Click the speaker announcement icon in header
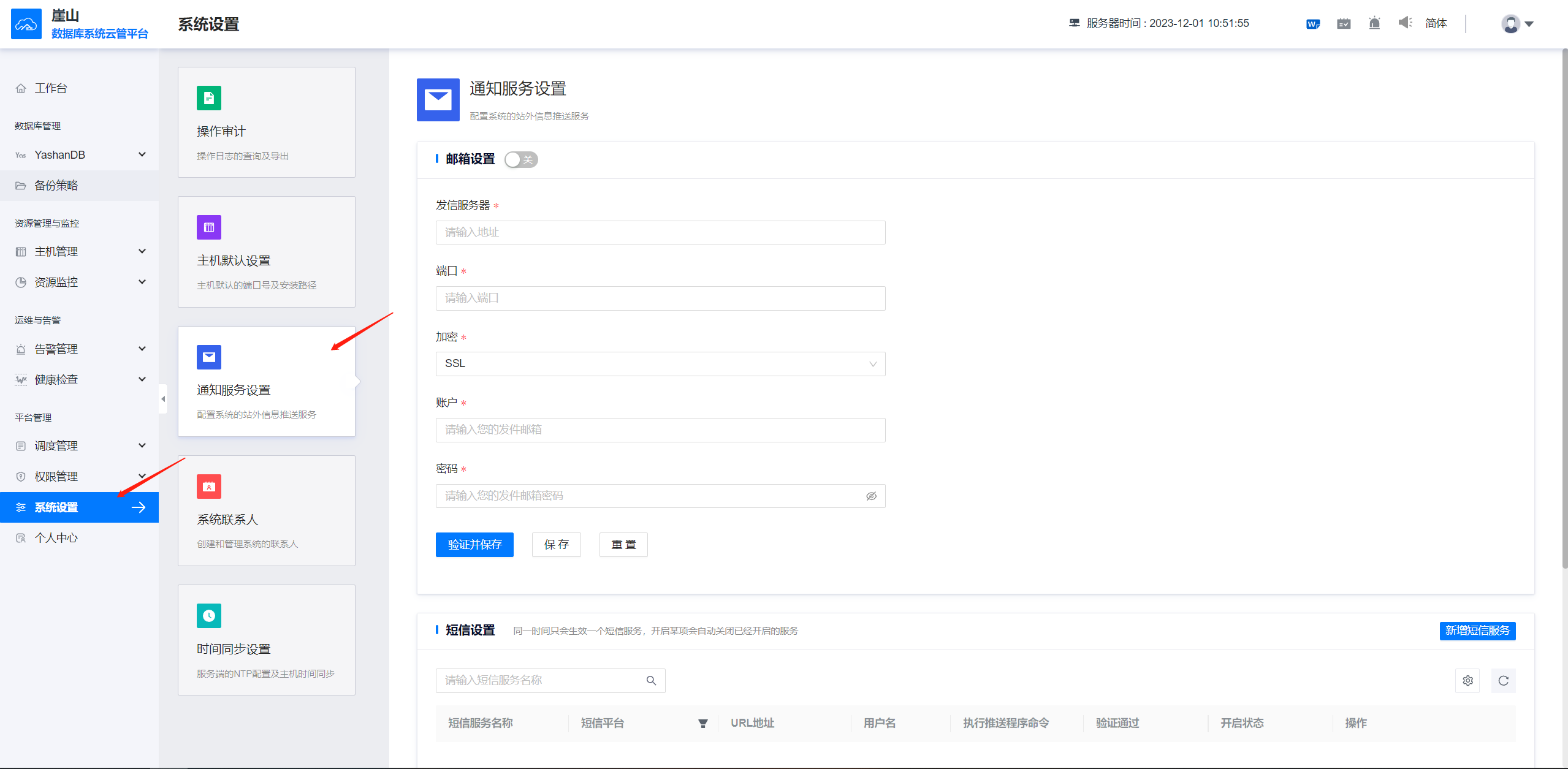The height and width of the screenshot is (769, 1568). [1405, 23]
